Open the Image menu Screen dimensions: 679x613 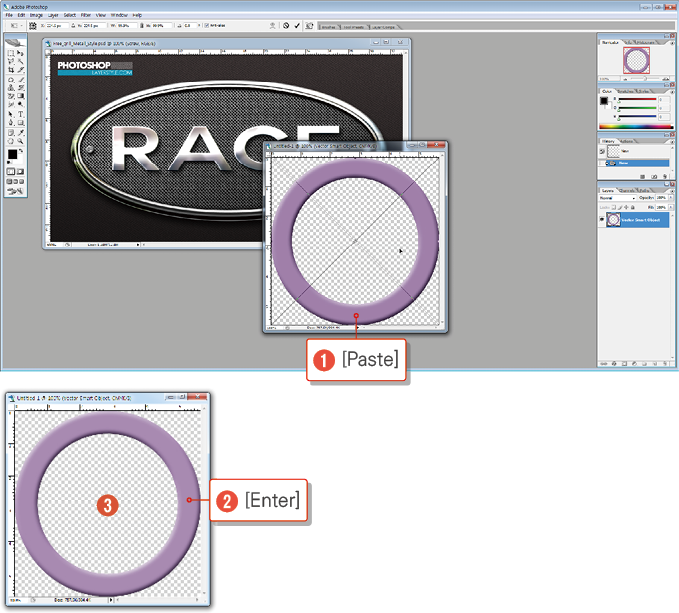[36, 15]
